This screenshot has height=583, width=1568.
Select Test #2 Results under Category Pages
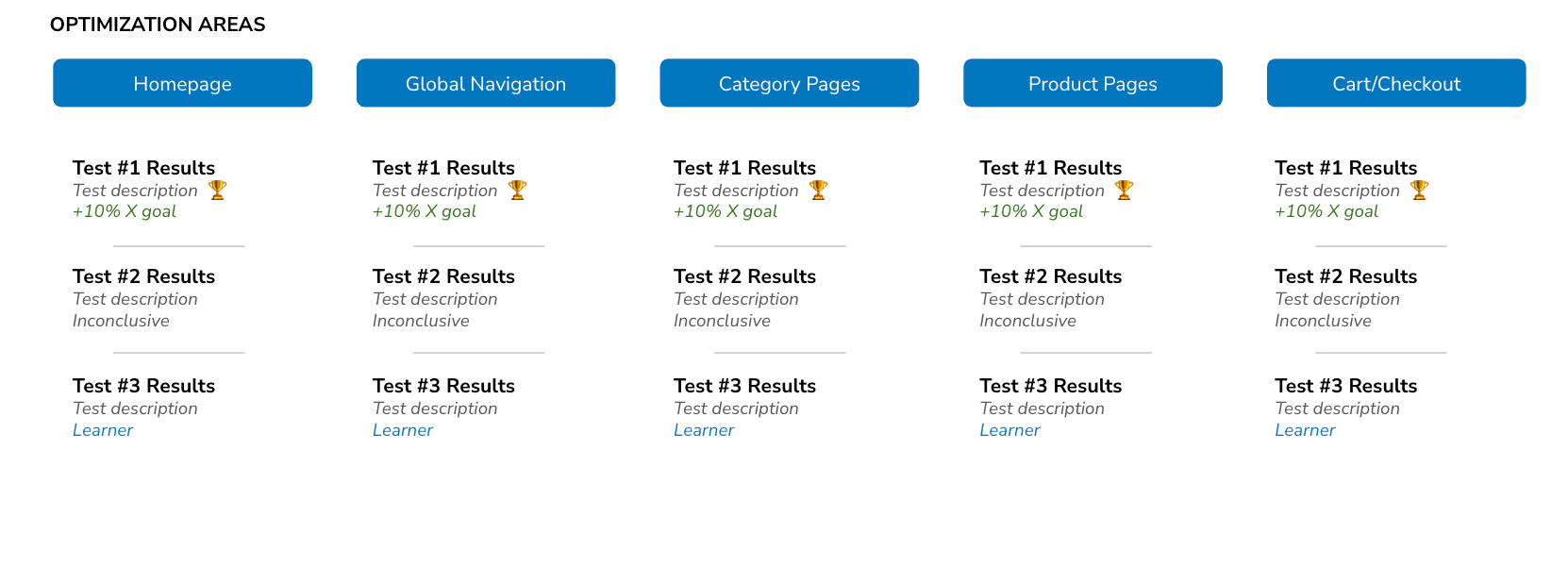point(744,276)
